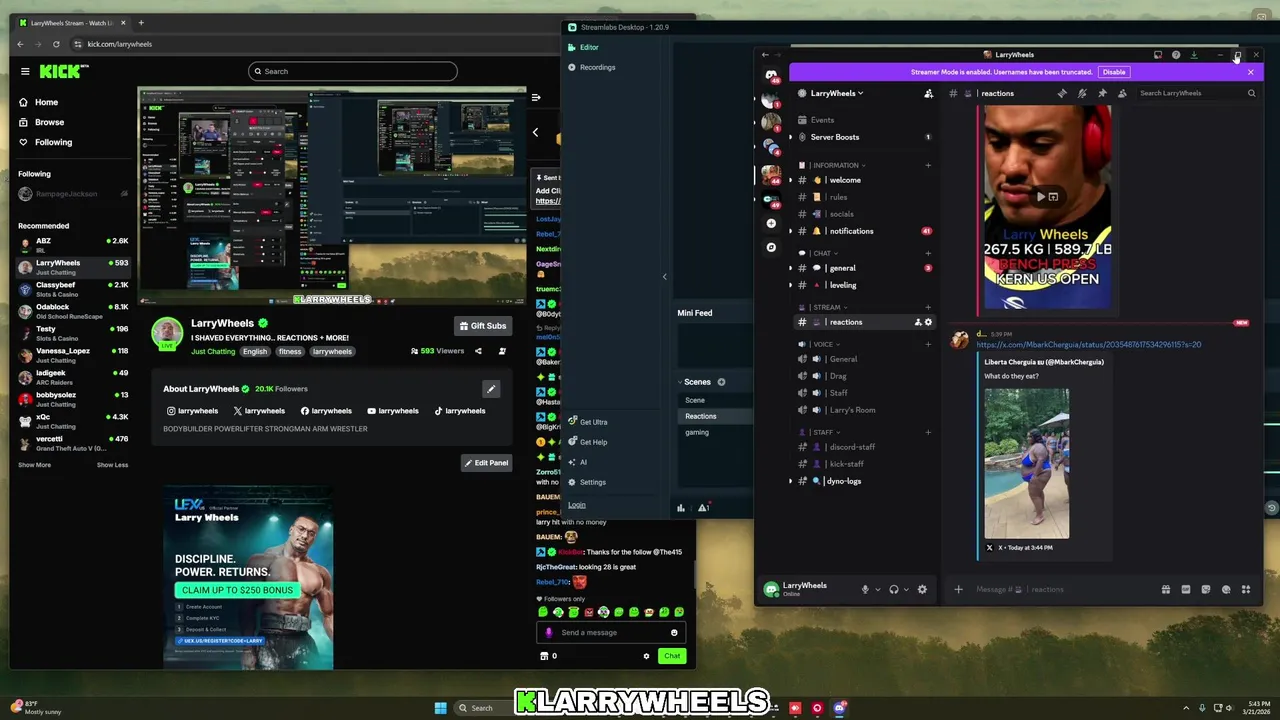
Task: Click the attachment plus icon in Discord message bar
Action: [x=958, y=589]
